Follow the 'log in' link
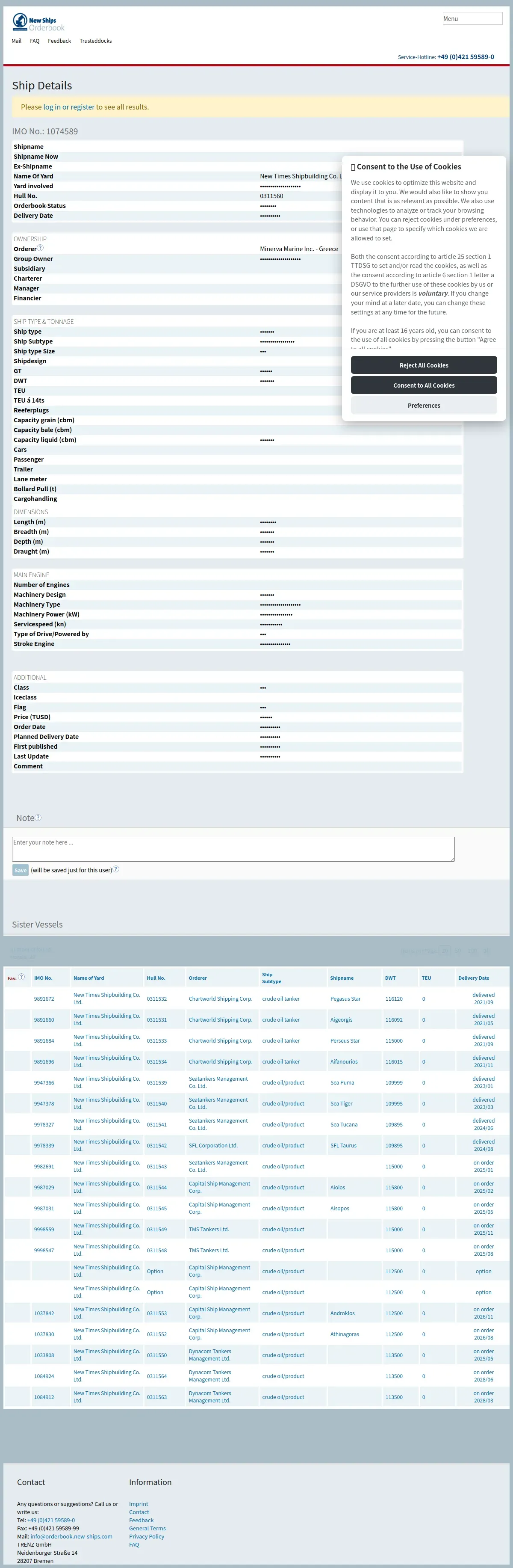The height and width of the screenshot is (1568, 513). coord(52,107)
